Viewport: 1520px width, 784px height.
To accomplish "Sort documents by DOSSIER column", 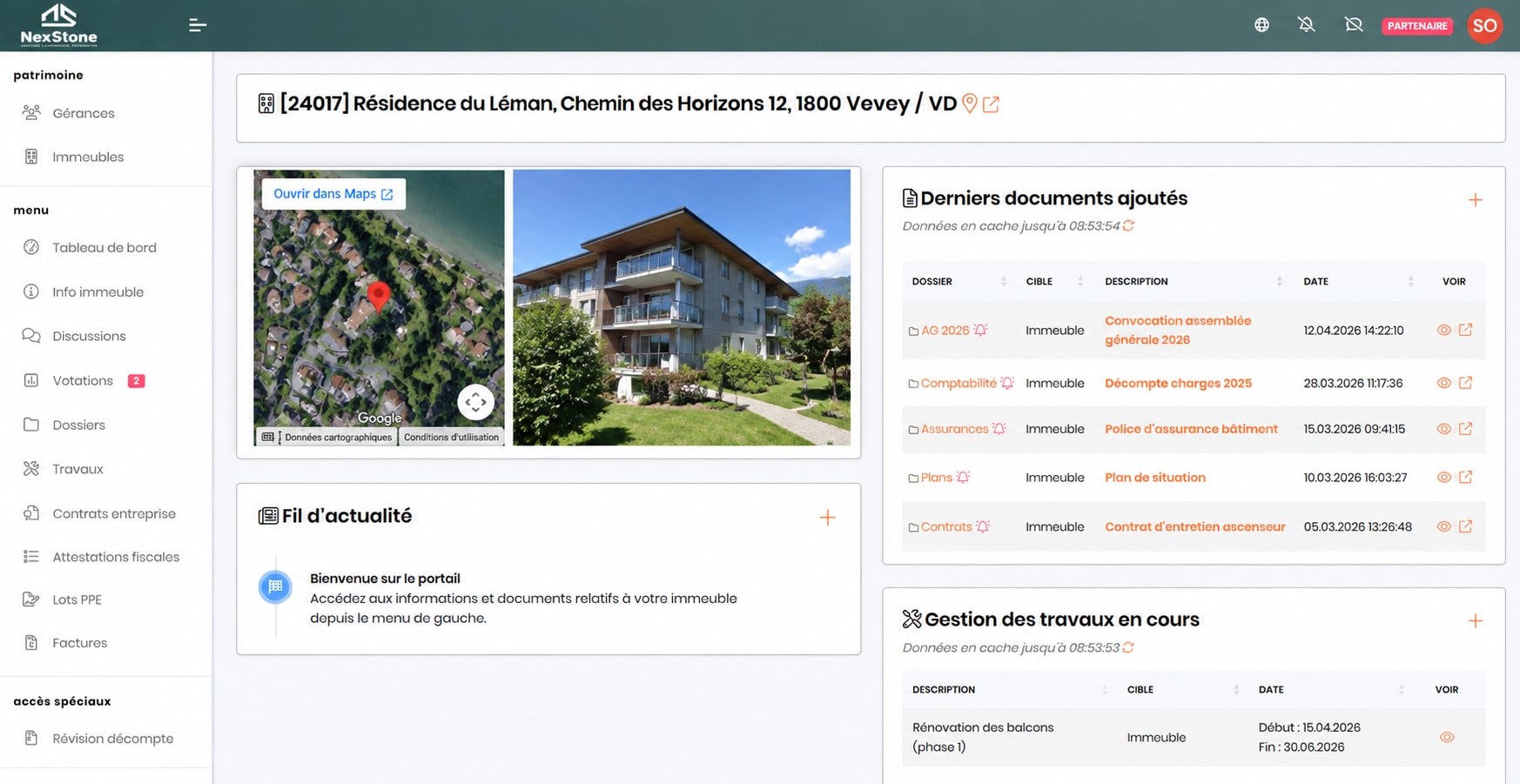I will click(1004, 282).
